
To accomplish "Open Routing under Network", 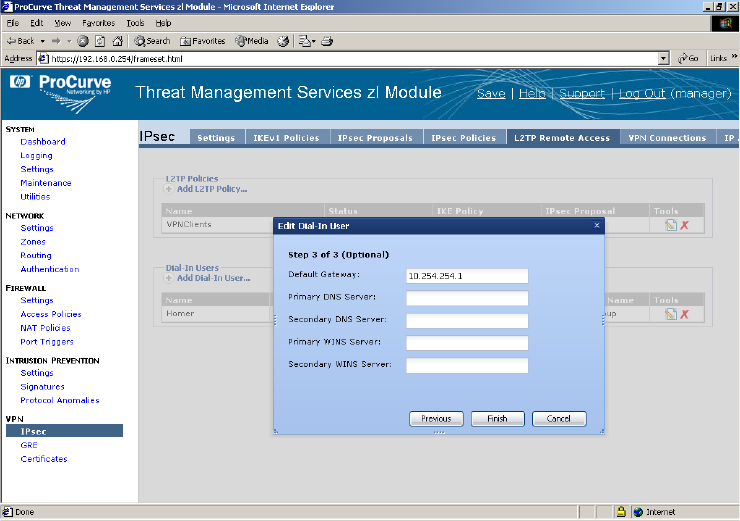I will [x=36, y=255].
